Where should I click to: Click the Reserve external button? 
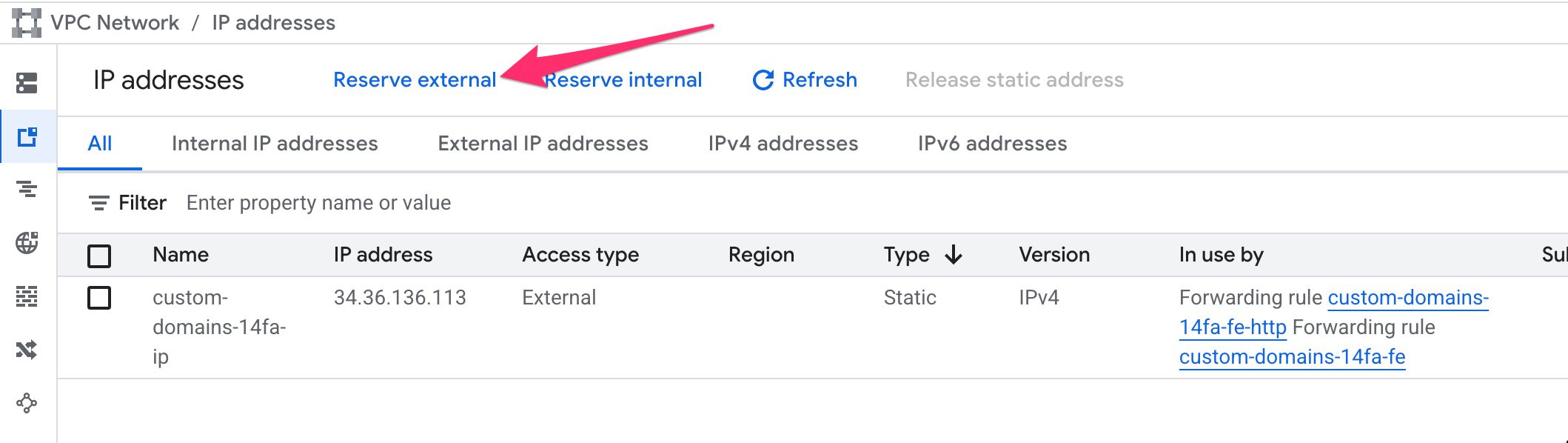[415, 80]
